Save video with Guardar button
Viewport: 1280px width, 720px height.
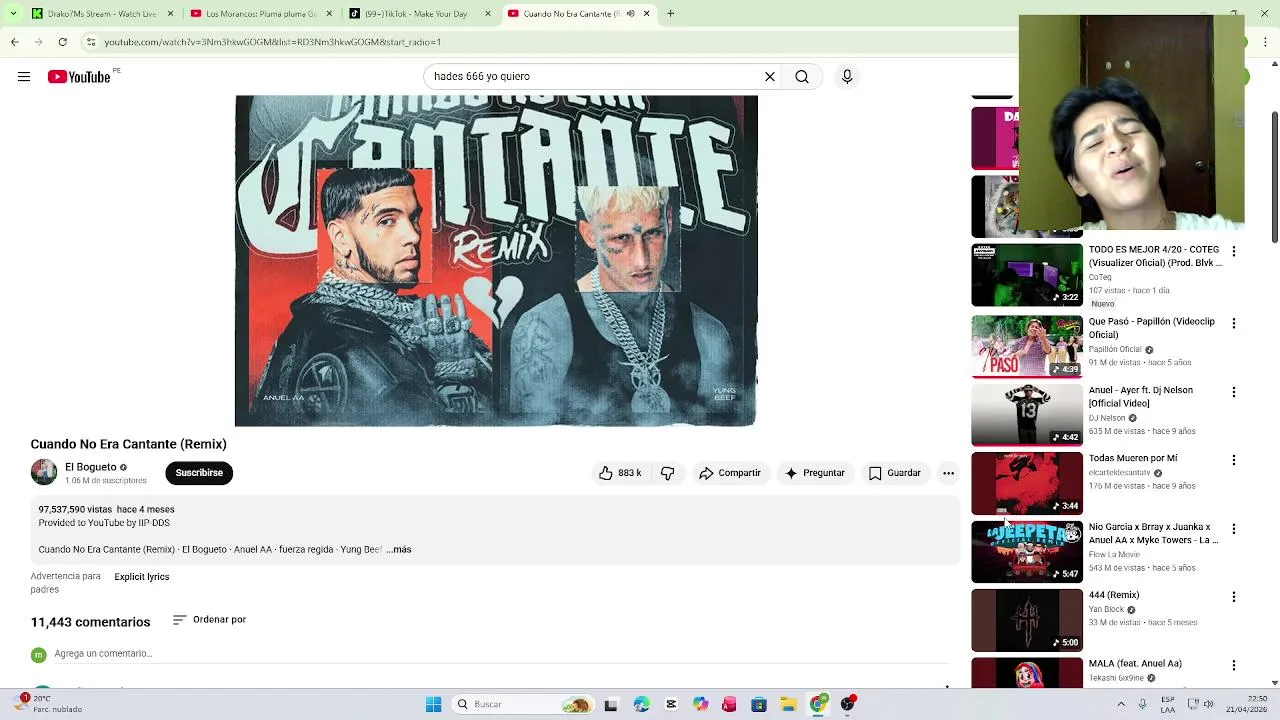click(894, 473)
